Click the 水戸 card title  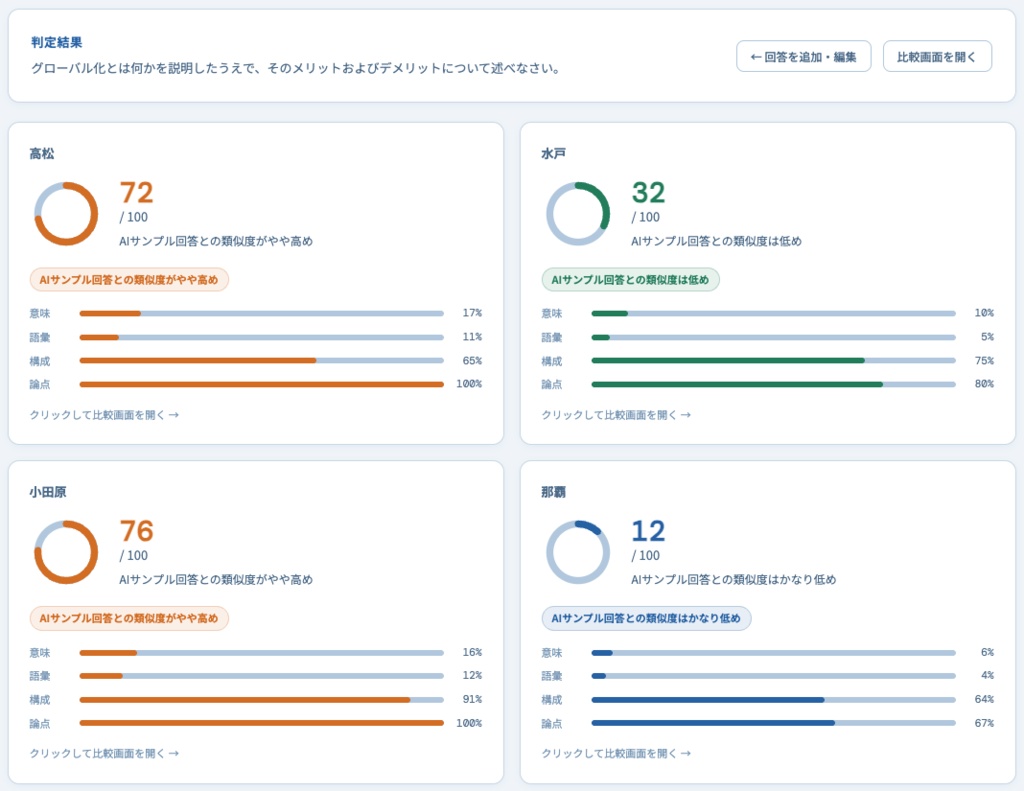[x=554, y=153]
